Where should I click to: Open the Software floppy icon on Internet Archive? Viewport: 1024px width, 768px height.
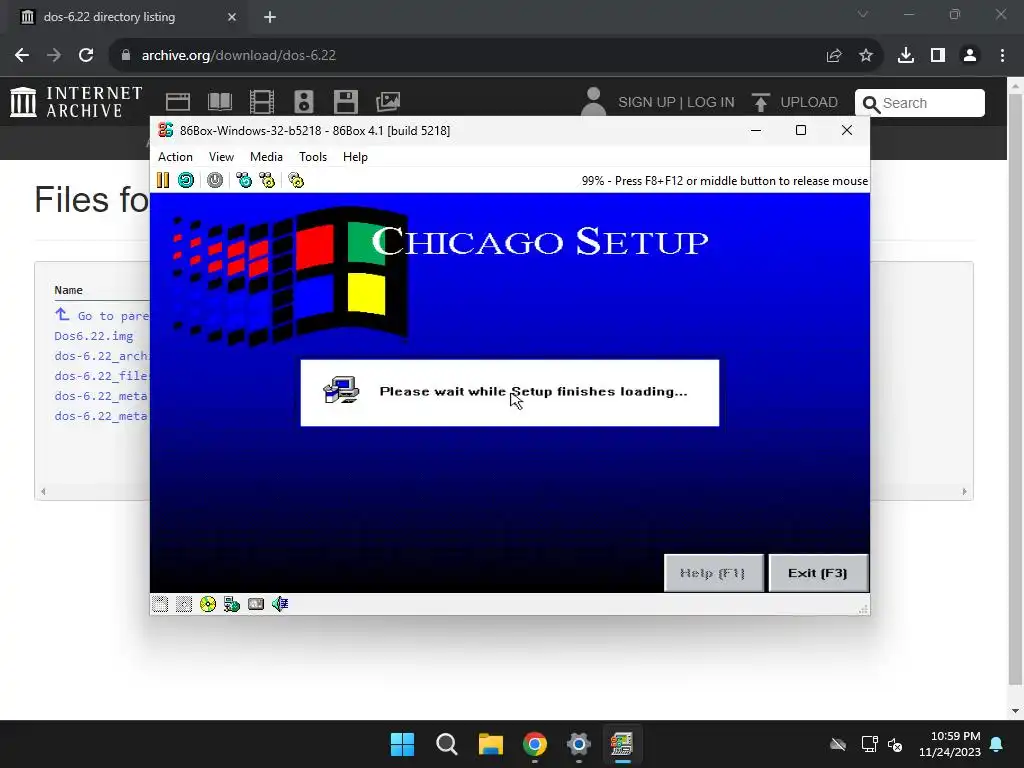point(345,102)
